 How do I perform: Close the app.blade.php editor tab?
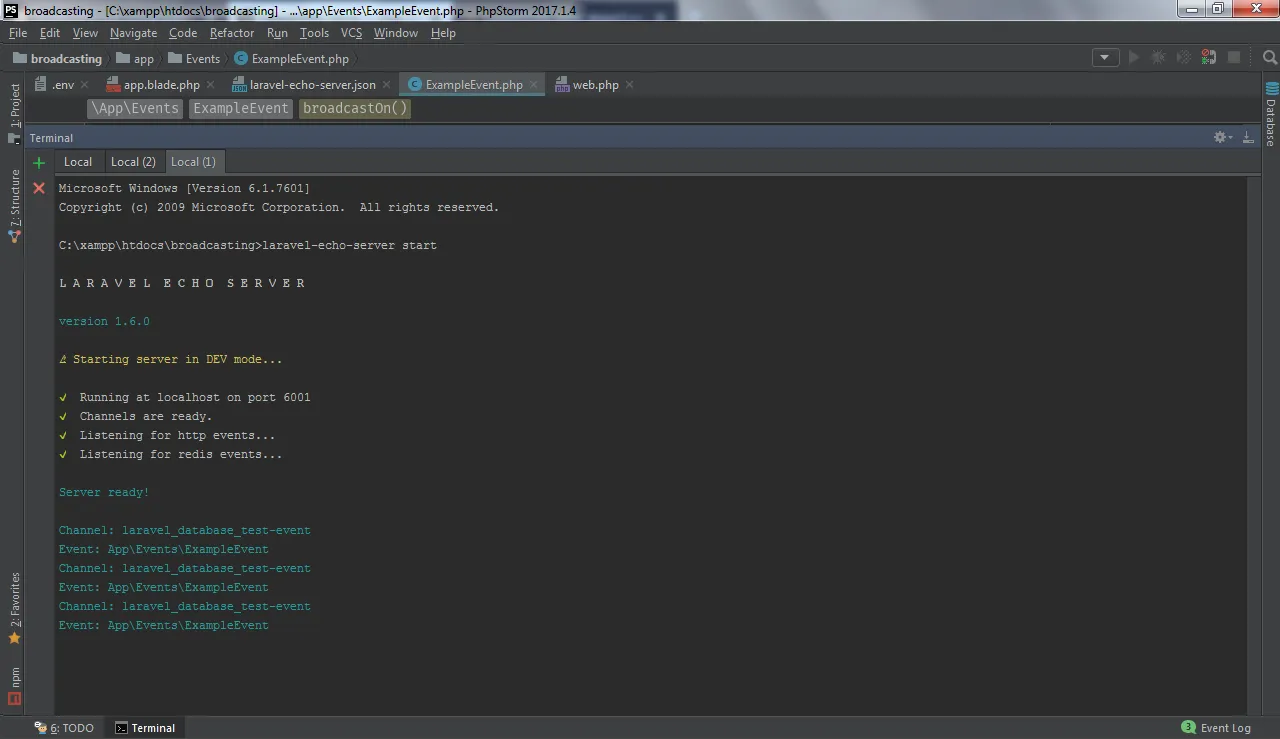[x=210, y=85]
